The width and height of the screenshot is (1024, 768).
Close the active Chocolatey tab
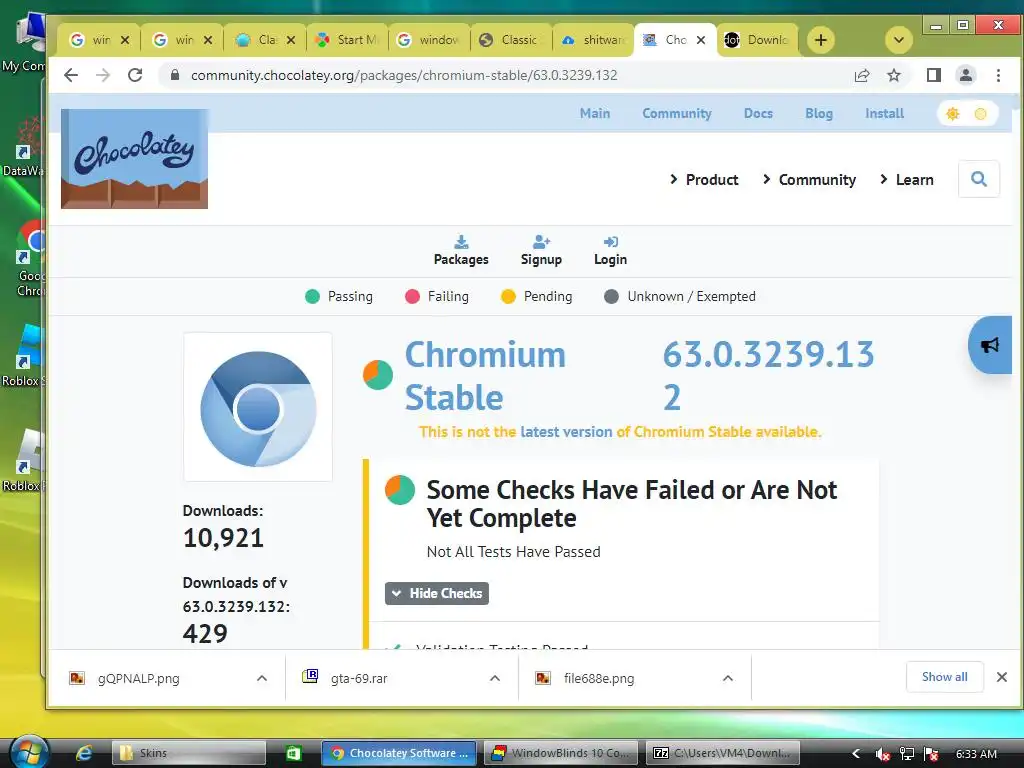click(x=701, y=40)
